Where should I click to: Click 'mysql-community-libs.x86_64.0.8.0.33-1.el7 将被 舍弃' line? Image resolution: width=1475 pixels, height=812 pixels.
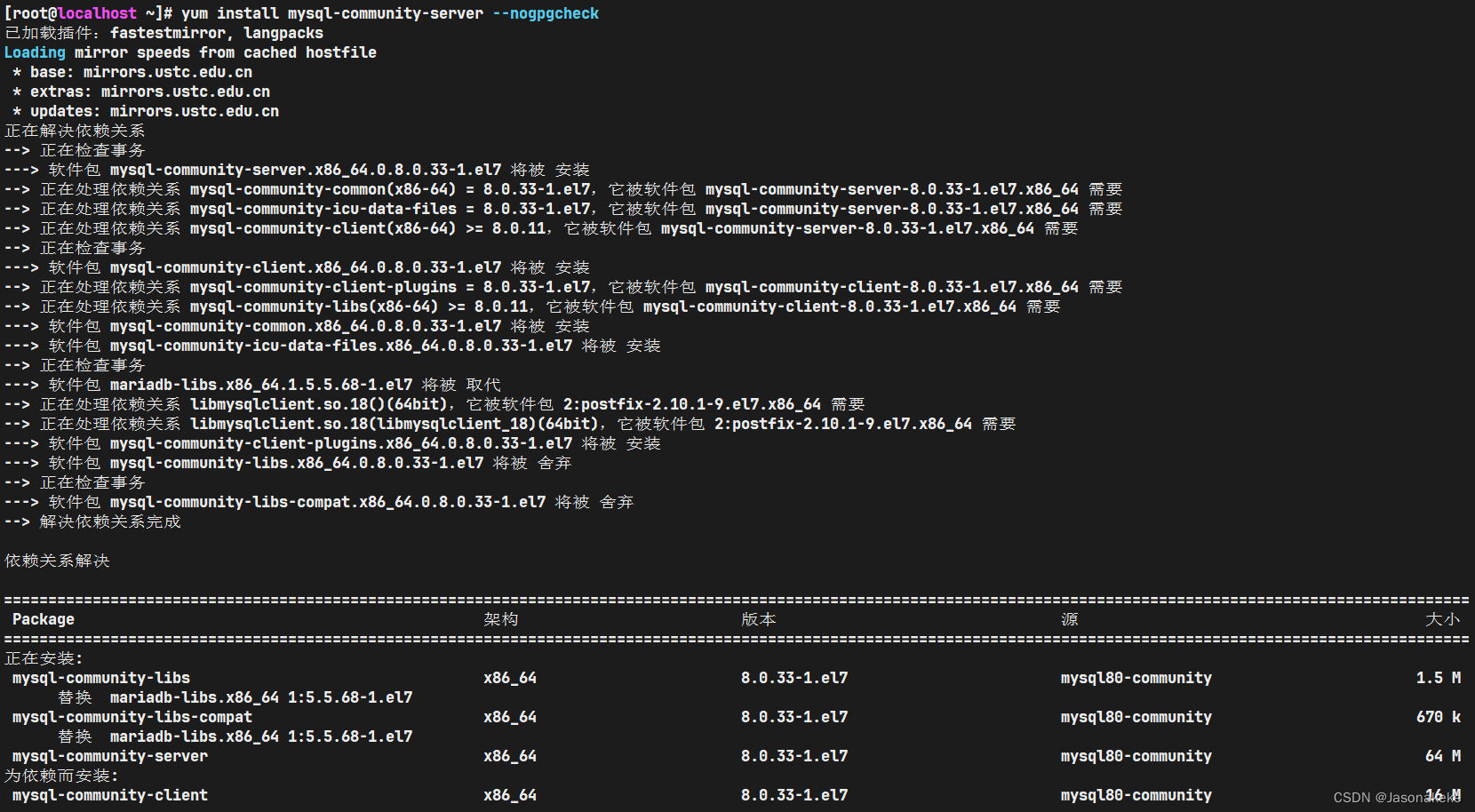pyautogui.click(x=288, y=463)
